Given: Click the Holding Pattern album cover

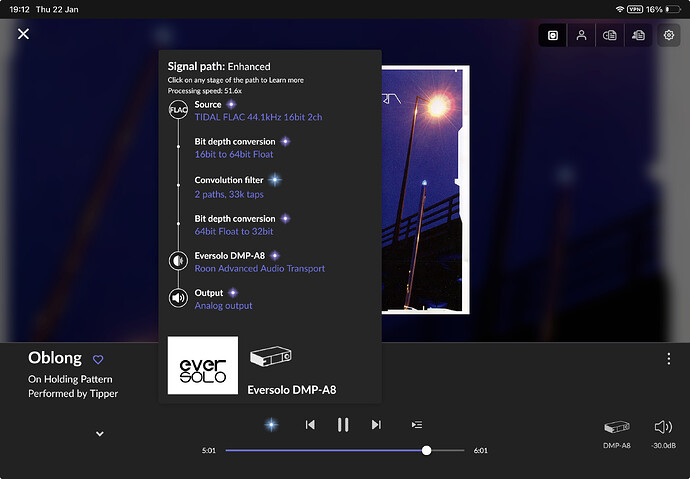Looking at the screenshot, I should [x=425, y=190].
